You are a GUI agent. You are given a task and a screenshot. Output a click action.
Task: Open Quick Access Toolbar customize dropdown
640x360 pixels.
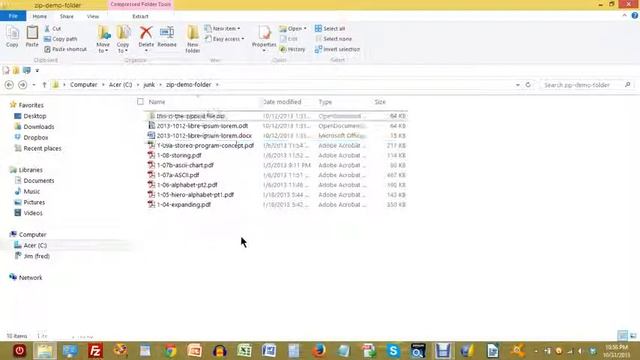pos(37,71)
